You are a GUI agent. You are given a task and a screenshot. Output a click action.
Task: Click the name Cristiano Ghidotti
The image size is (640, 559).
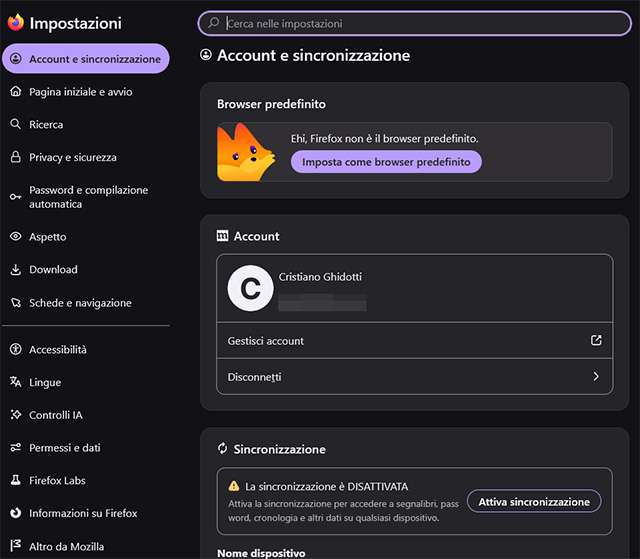[x=320, y=277]
